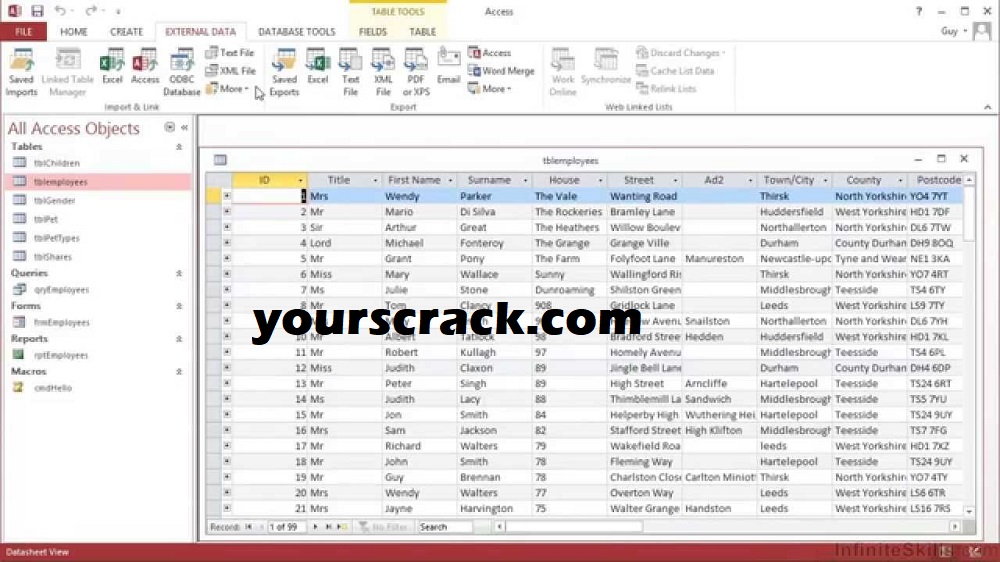Create new blank record in navigator
Screen dimensions: 1000x562
[342, 527]
